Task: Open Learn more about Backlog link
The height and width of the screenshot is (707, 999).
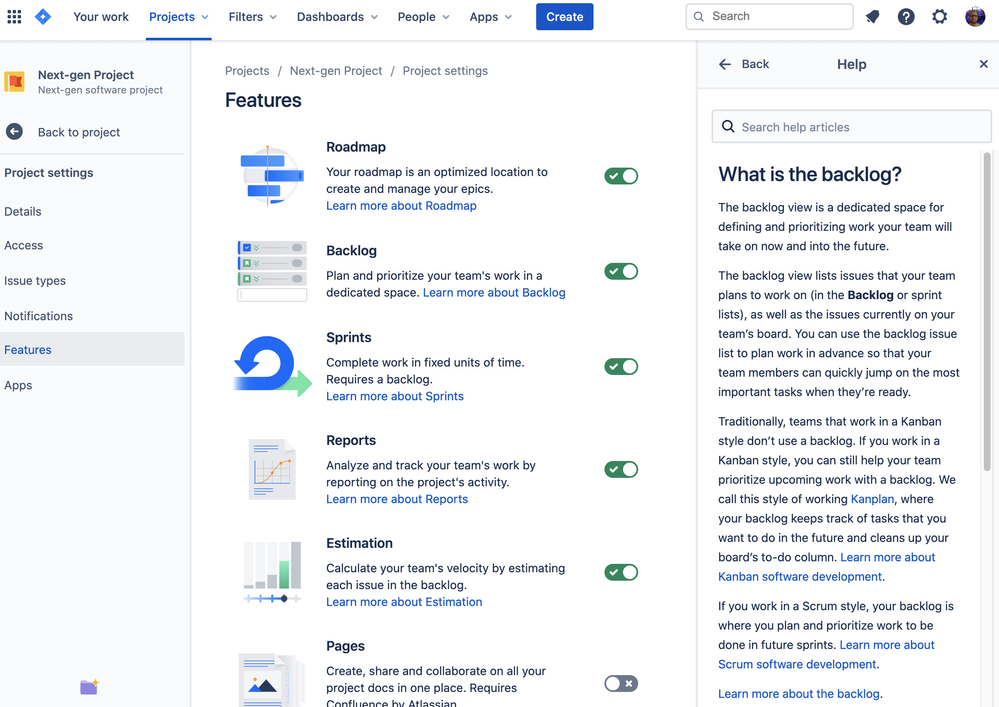Action: tap(494, 292)
